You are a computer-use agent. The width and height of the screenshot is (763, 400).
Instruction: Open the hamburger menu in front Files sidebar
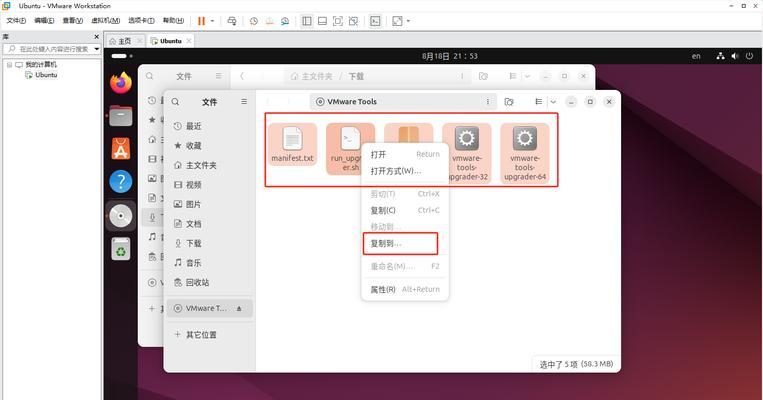[244, 102]
